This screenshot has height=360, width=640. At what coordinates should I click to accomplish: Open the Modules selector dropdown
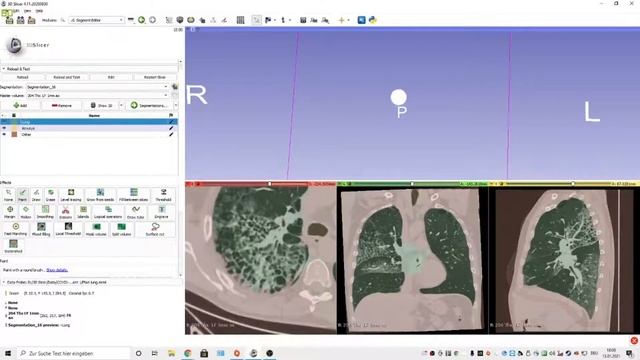[96, 20]
